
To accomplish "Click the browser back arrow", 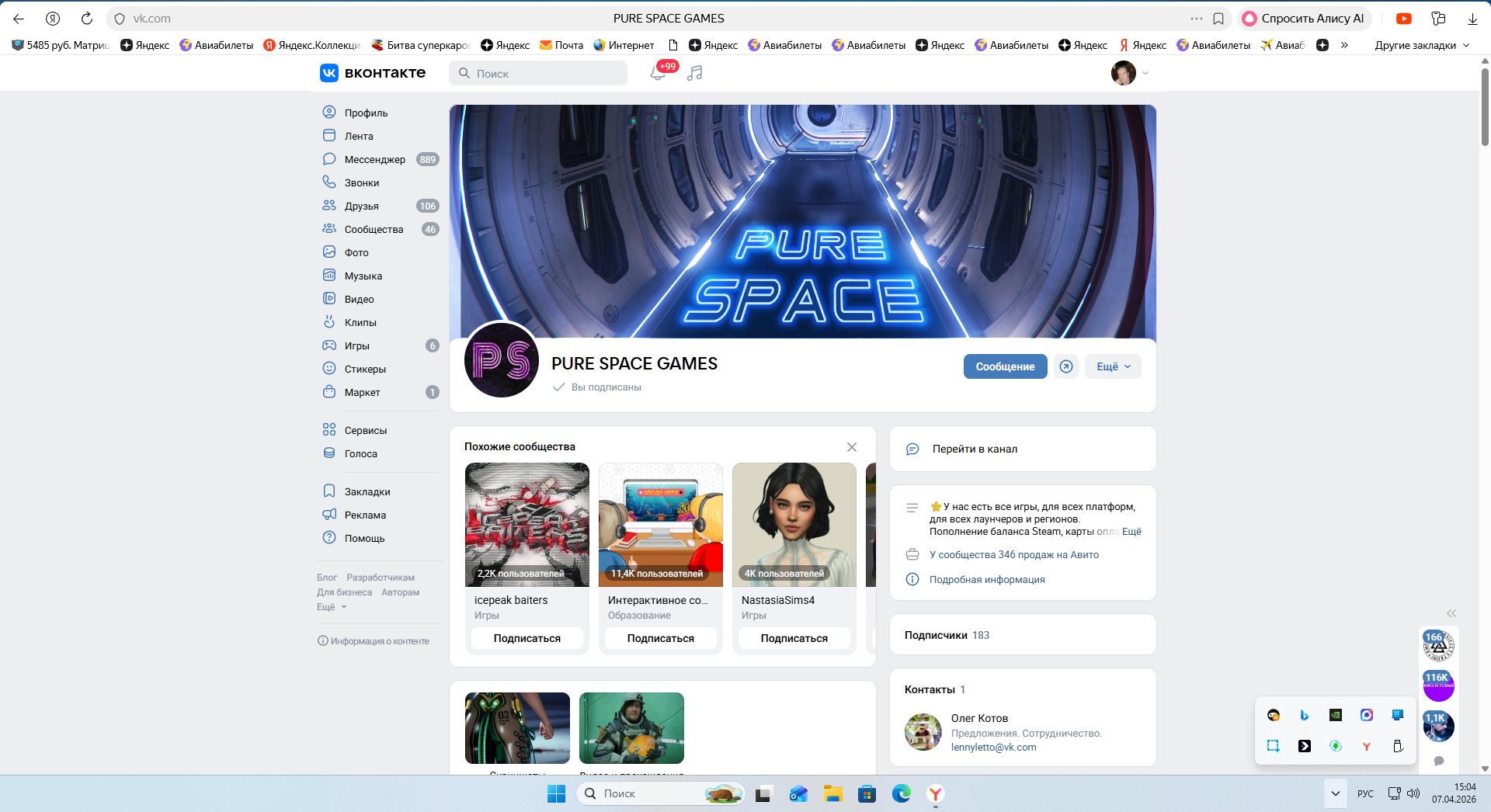I will 19,19.
